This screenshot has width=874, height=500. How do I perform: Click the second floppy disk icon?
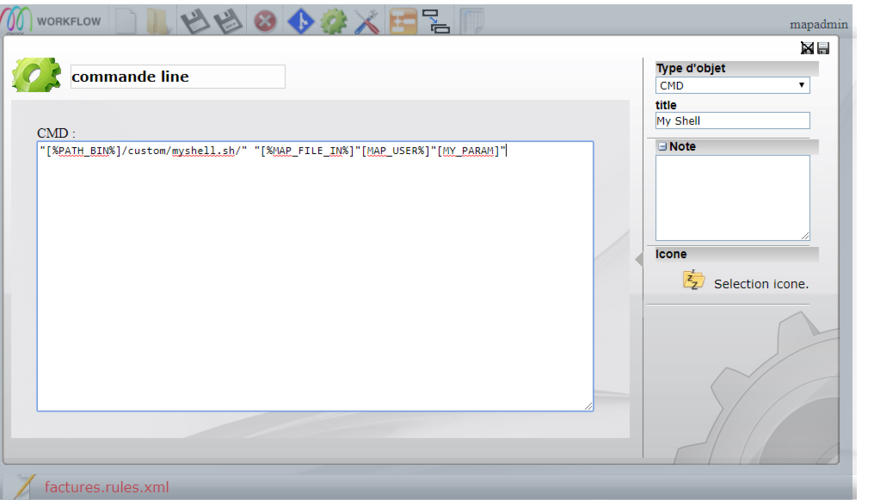pyautogui.click(x=229, y=21)
